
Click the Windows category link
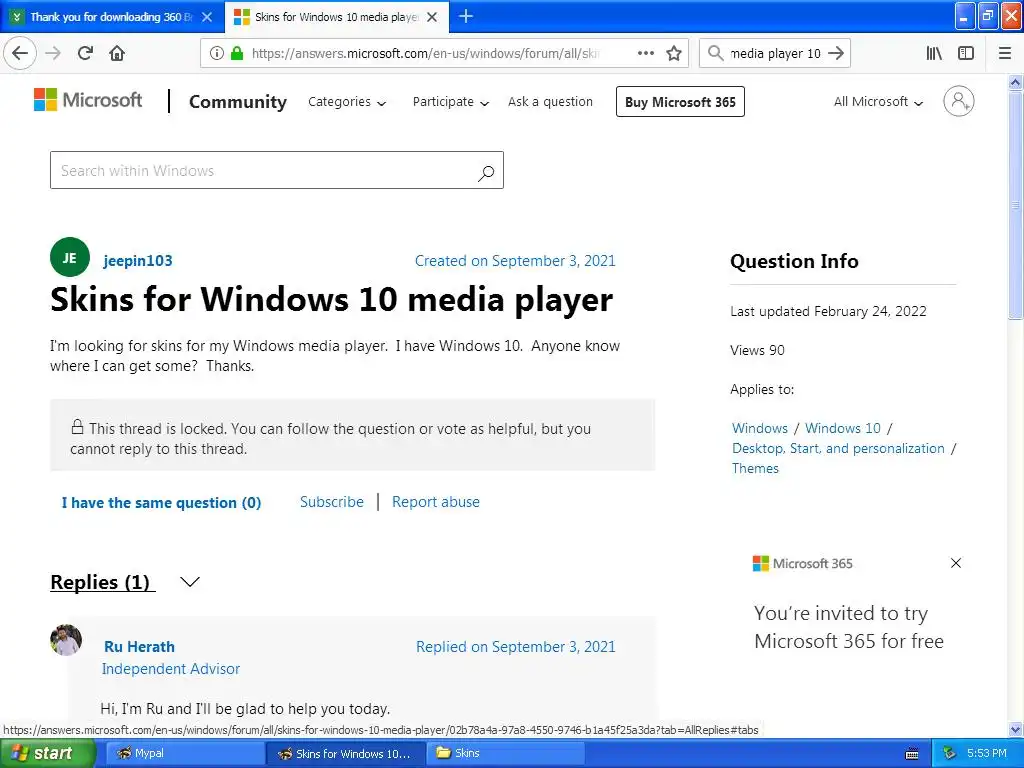point(760,428)
